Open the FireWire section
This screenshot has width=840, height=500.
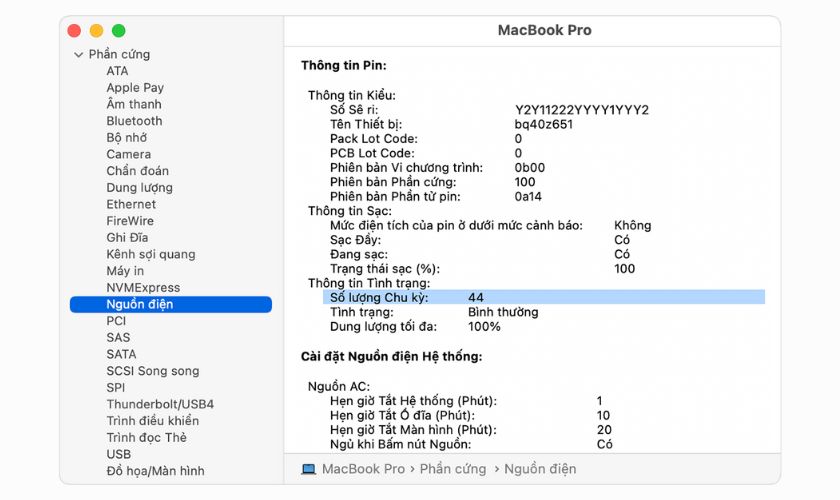tap(130, 221)
